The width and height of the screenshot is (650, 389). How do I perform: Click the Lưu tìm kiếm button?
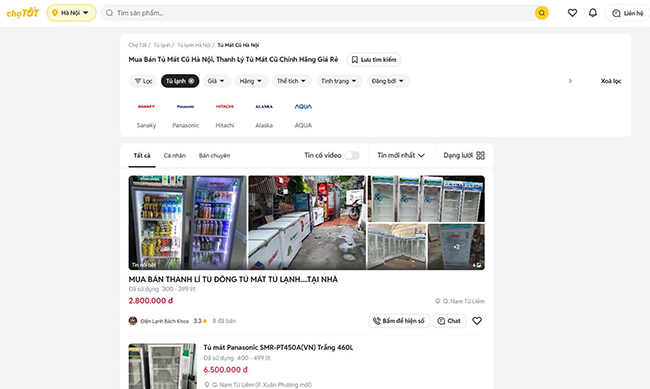click(374, 60)
